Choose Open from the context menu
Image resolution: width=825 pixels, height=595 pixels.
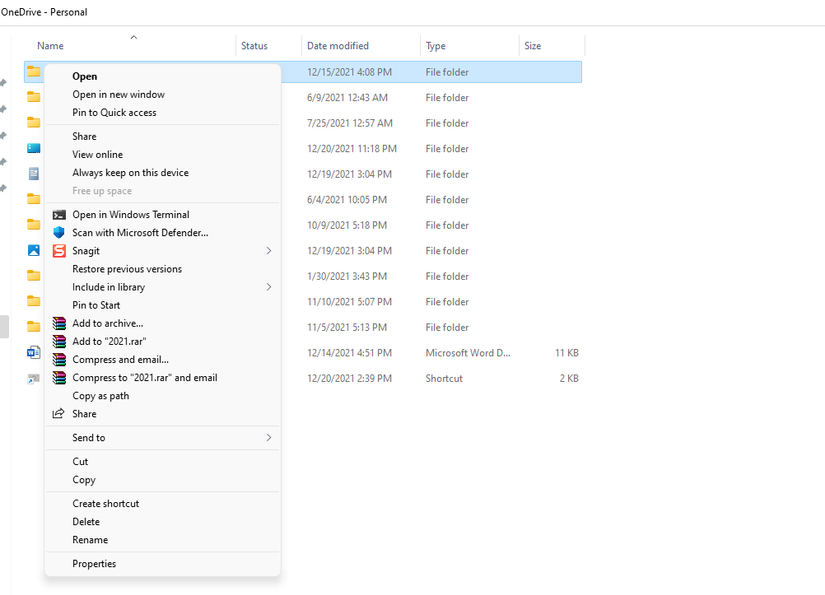click(x=85, y=76)
